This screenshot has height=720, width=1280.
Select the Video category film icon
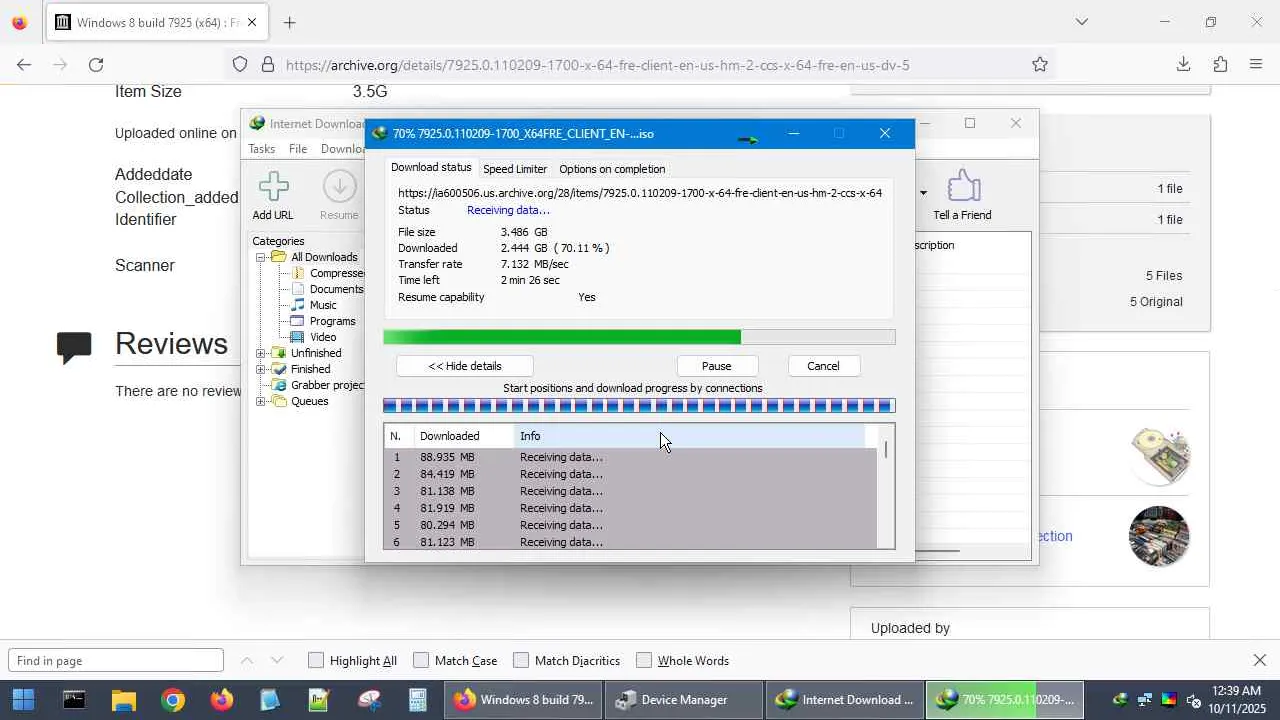tap(297, 337)
